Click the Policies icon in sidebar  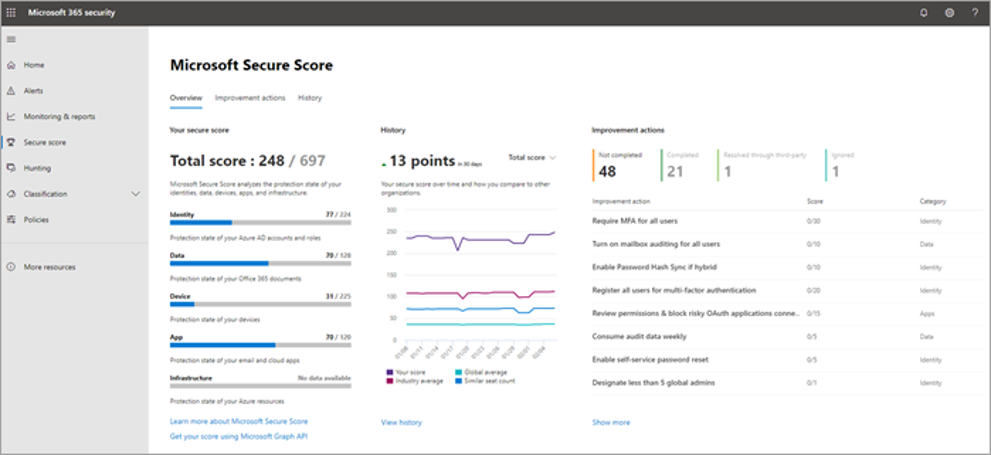pos(11,220)
